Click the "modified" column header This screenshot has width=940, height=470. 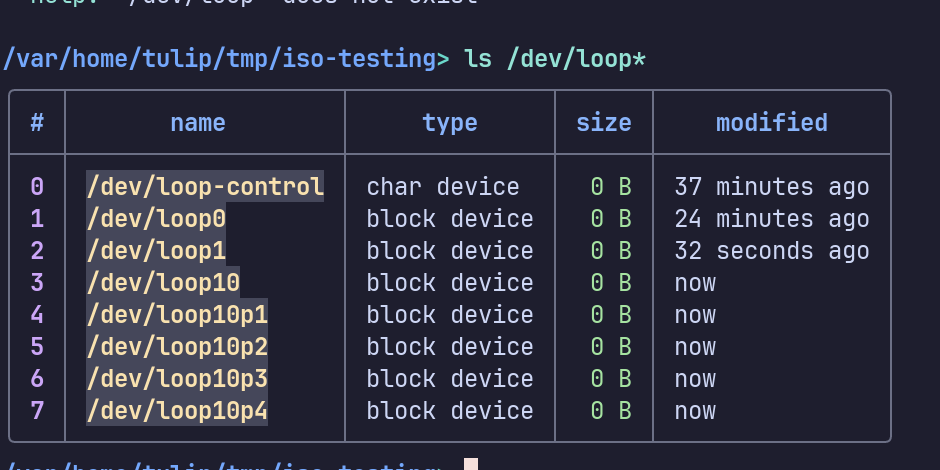coord(772,123)
